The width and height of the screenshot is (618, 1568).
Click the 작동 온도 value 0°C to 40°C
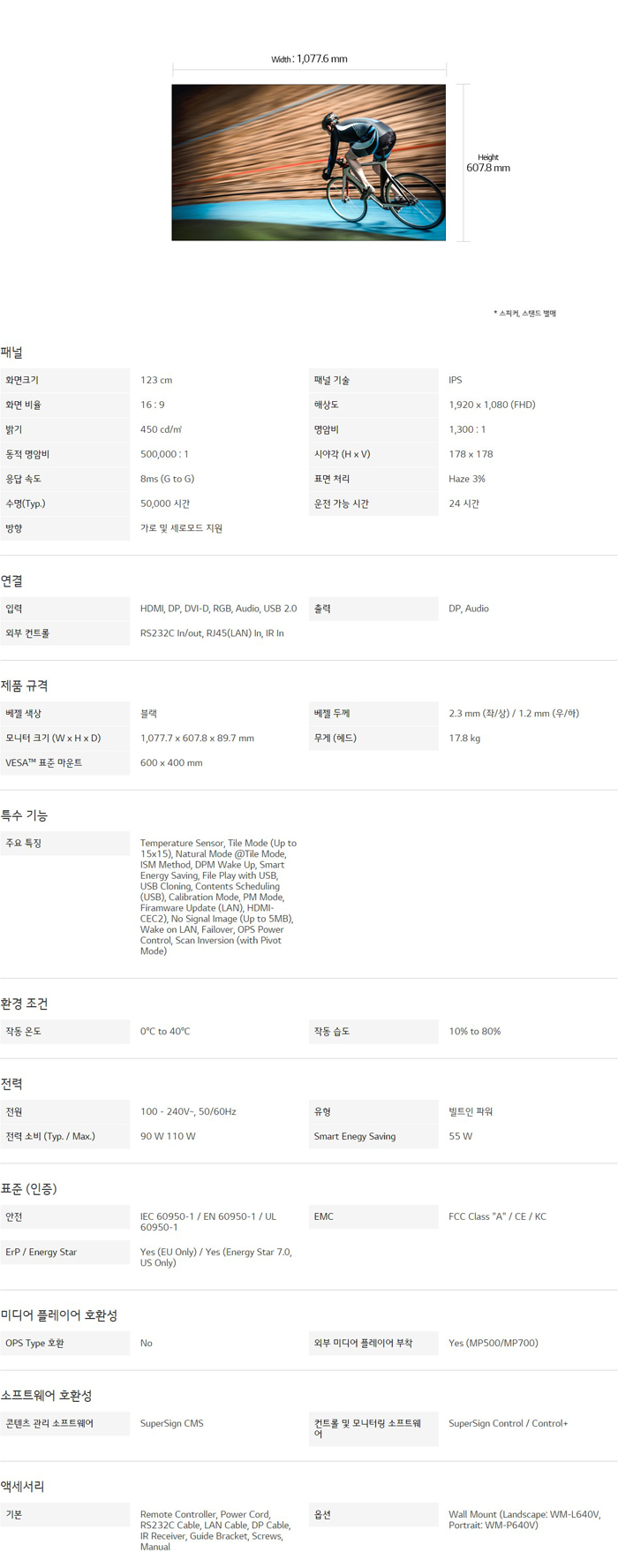[x=165, y=1031]
